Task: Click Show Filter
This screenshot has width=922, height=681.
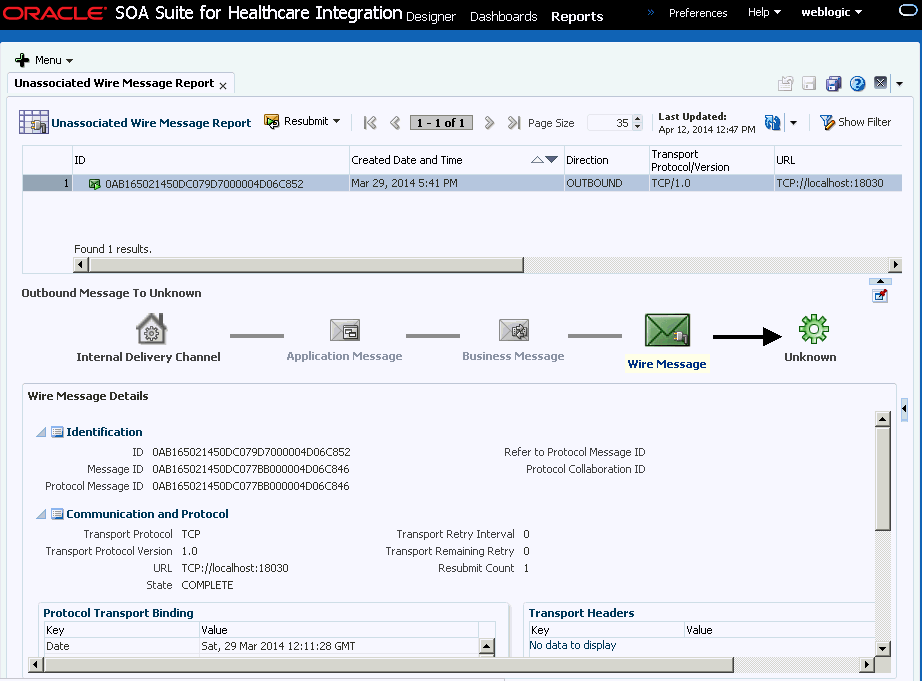Action: (856, 122)
